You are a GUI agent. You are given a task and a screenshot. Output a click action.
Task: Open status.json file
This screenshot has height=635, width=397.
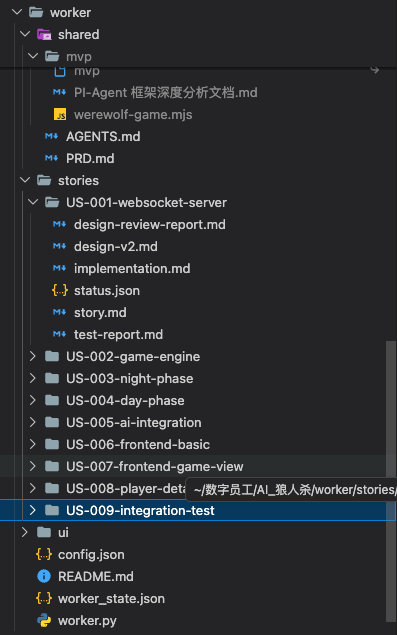point(107,290)
